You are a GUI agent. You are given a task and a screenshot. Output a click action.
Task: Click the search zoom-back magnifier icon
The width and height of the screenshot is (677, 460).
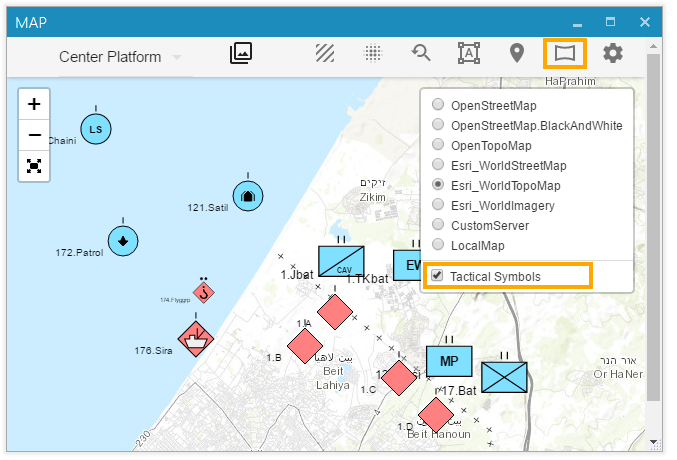[421, 54]
